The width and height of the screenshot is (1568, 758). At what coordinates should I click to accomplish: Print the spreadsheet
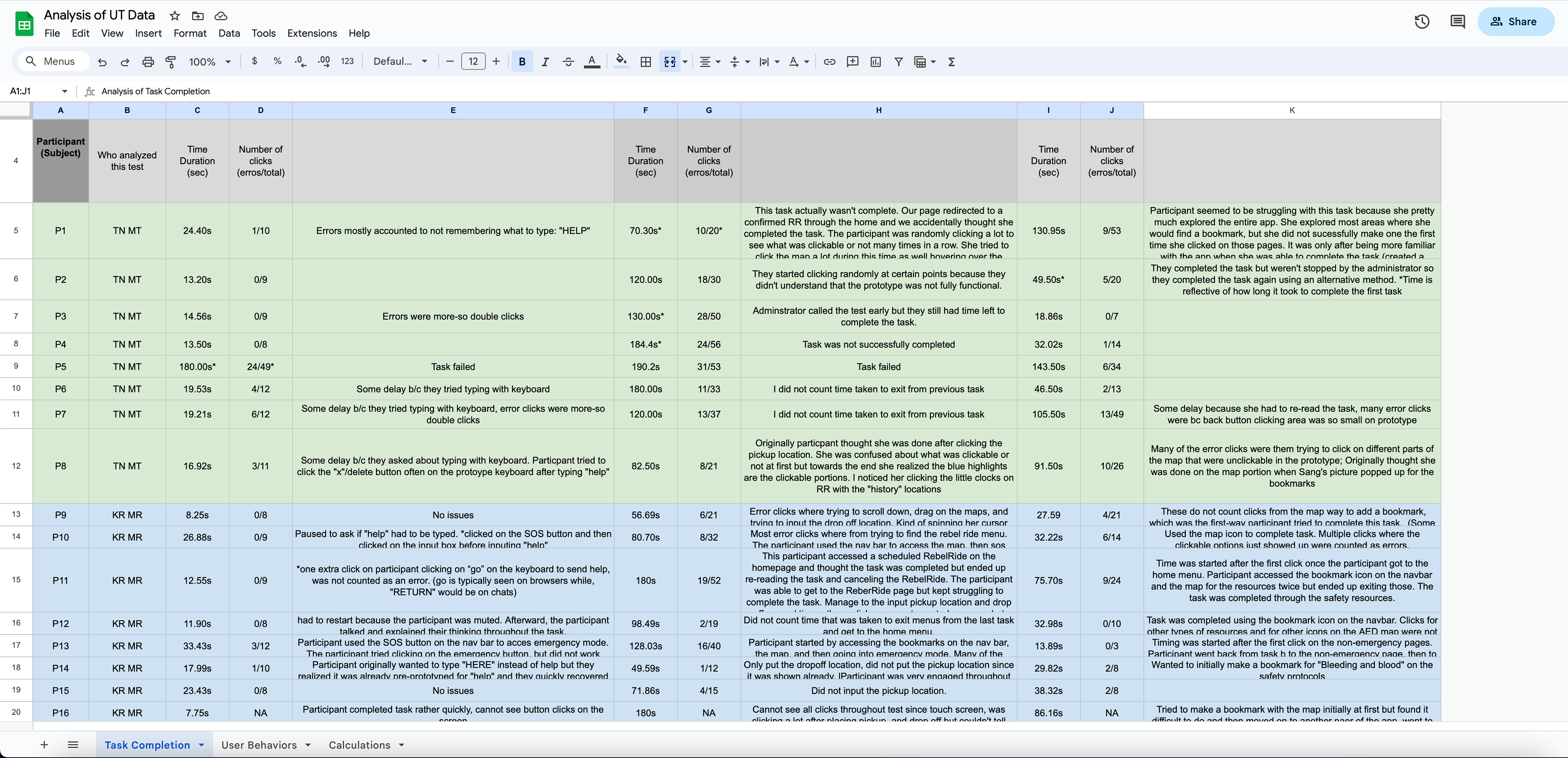click(x=148, y=62)
